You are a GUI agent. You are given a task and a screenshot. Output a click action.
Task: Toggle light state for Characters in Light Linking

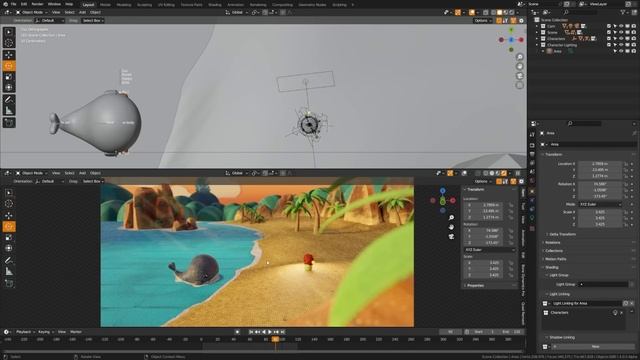pyautogui.click(x=615, y=313)
